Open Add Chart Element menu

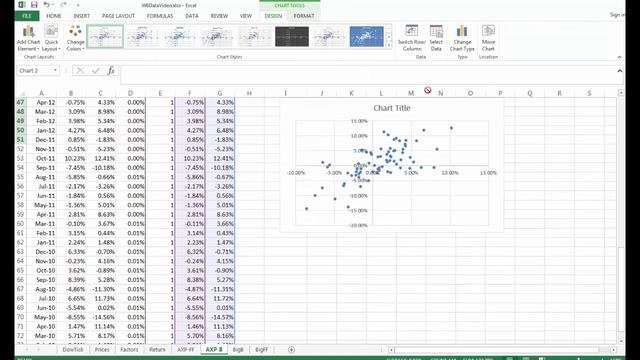coord(28,38)
